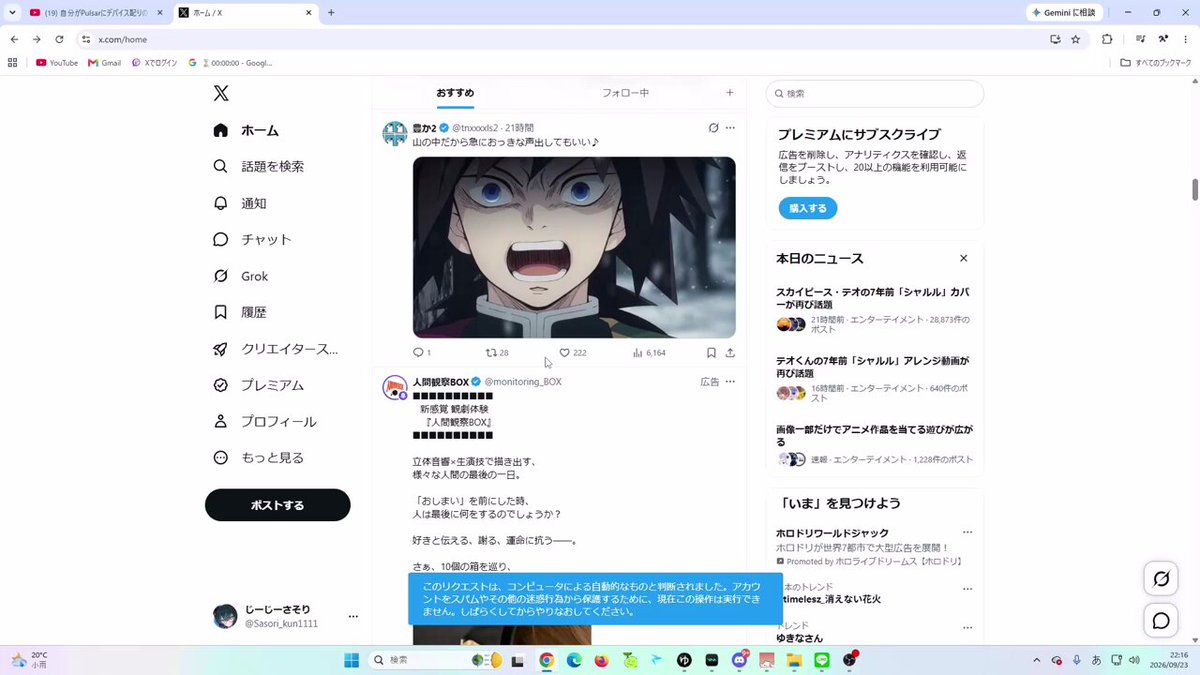Reply to 豊か2 post

tap(421, 353)
